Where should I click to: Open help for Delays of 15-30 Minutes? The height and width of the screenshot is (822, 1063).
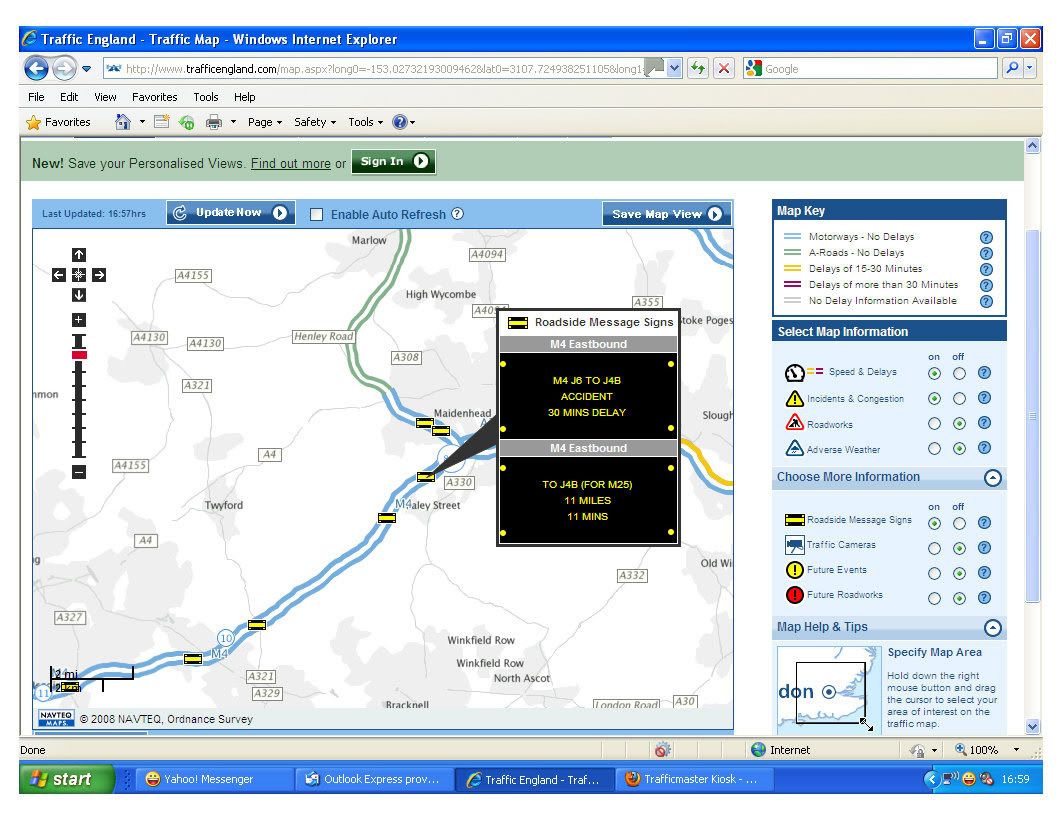[x=986, y=270]
